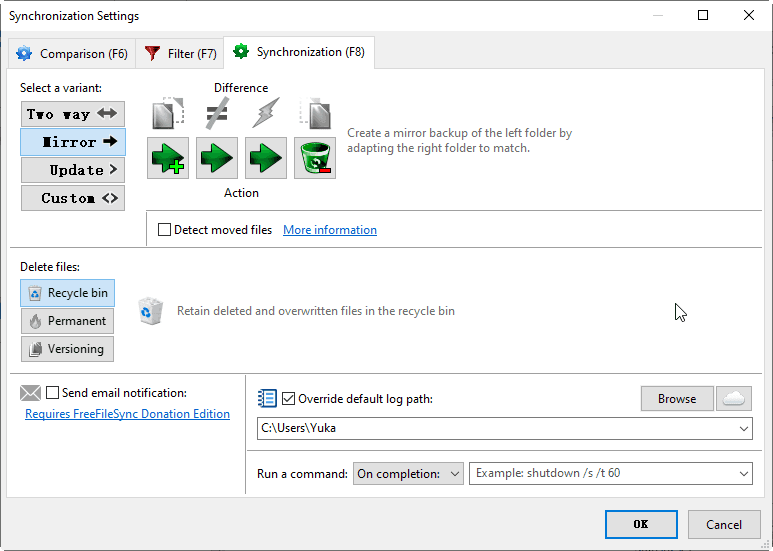Image resolution: width=773 pixels, height=551 pixels.
Task: Open the On completion dropdown
Action: tap(408, 473)
